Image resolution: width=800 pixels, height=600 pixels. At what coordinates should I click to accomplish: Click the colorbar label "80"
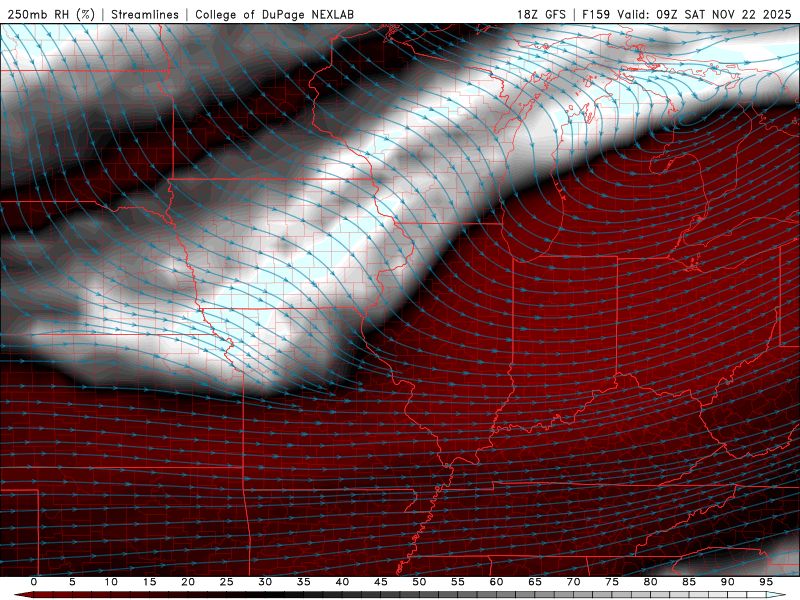[x=650, y=582]
